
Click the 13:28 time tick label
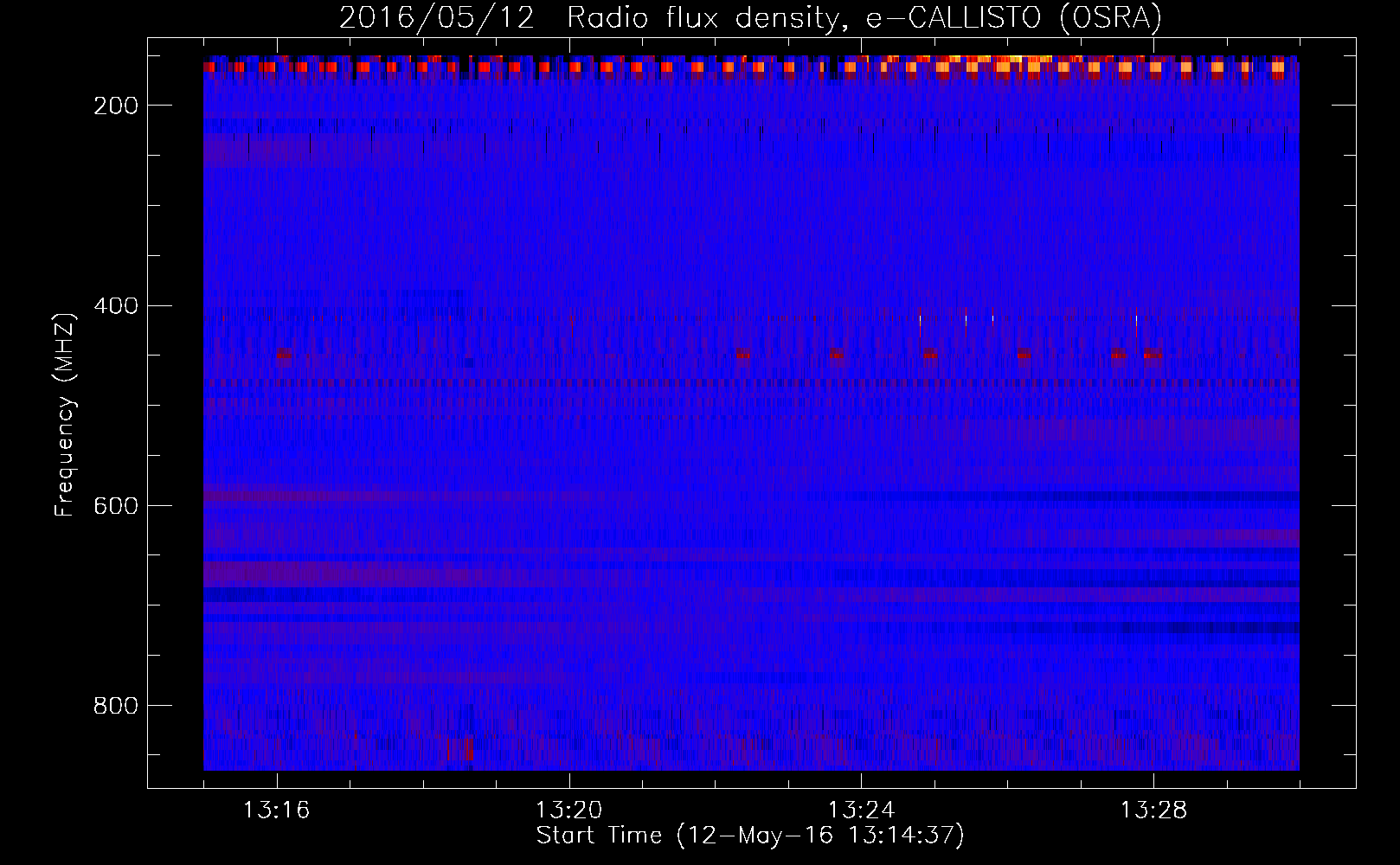(1154, 811)
